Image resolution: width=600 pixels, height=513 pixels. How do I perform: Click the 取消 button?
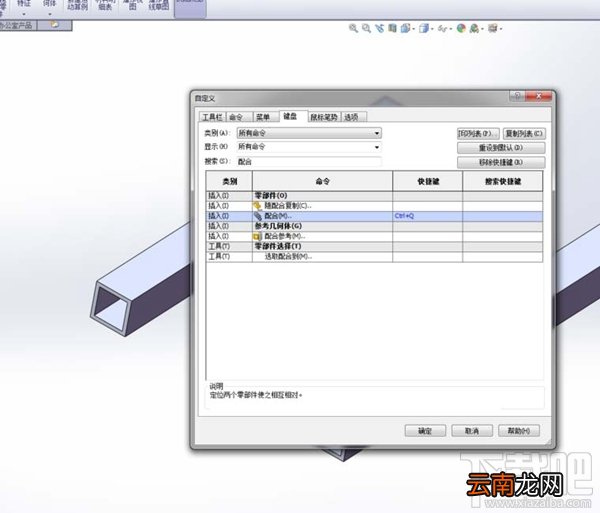pyautogui.click(x=472, y=431)
